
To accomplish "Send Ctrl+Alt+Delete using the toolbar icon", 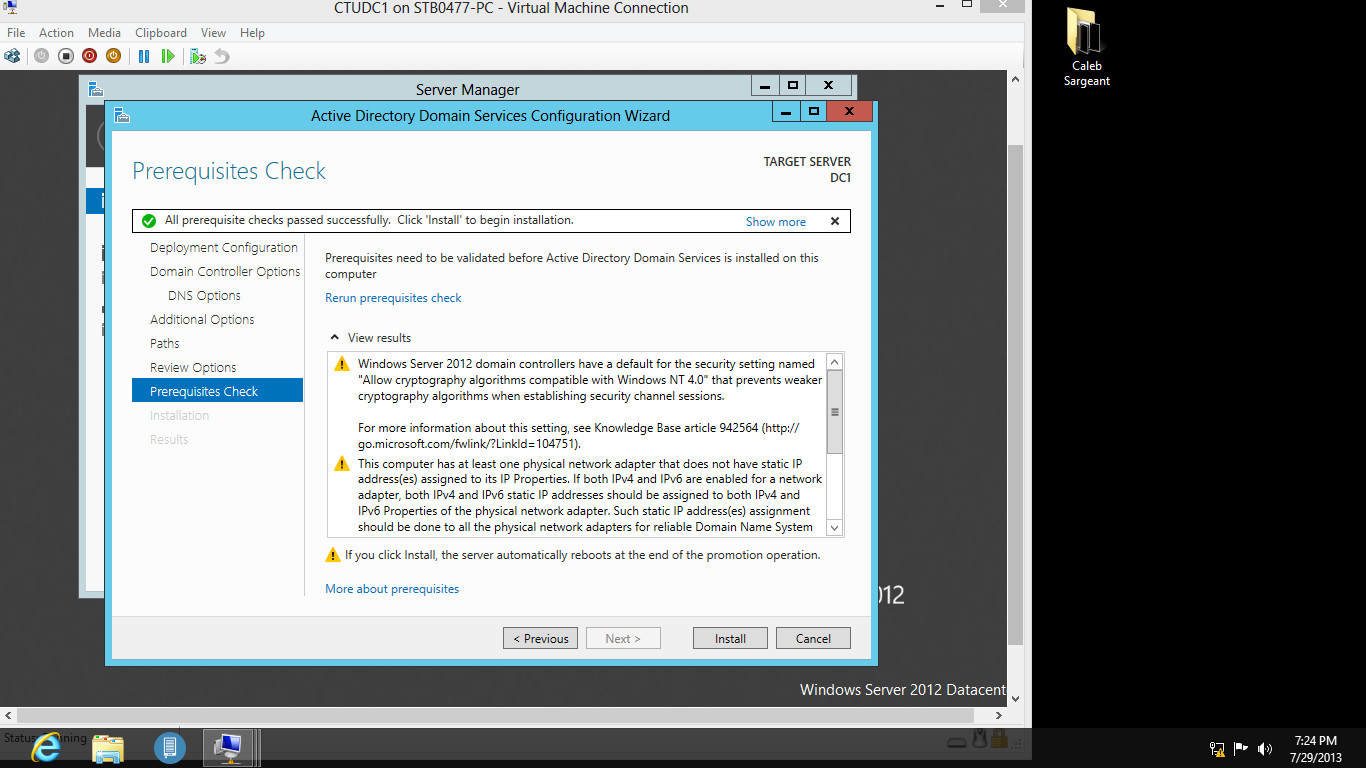I will click(x=12, y=56).
